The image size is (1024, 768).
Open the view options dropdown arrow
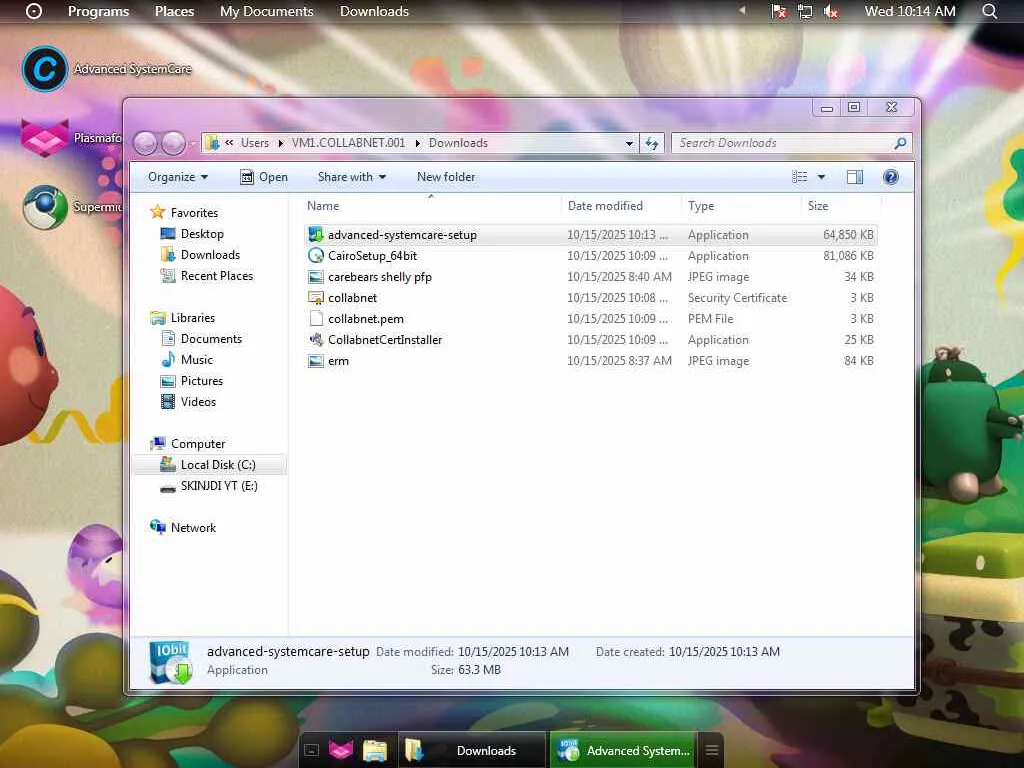coord(822,177)
